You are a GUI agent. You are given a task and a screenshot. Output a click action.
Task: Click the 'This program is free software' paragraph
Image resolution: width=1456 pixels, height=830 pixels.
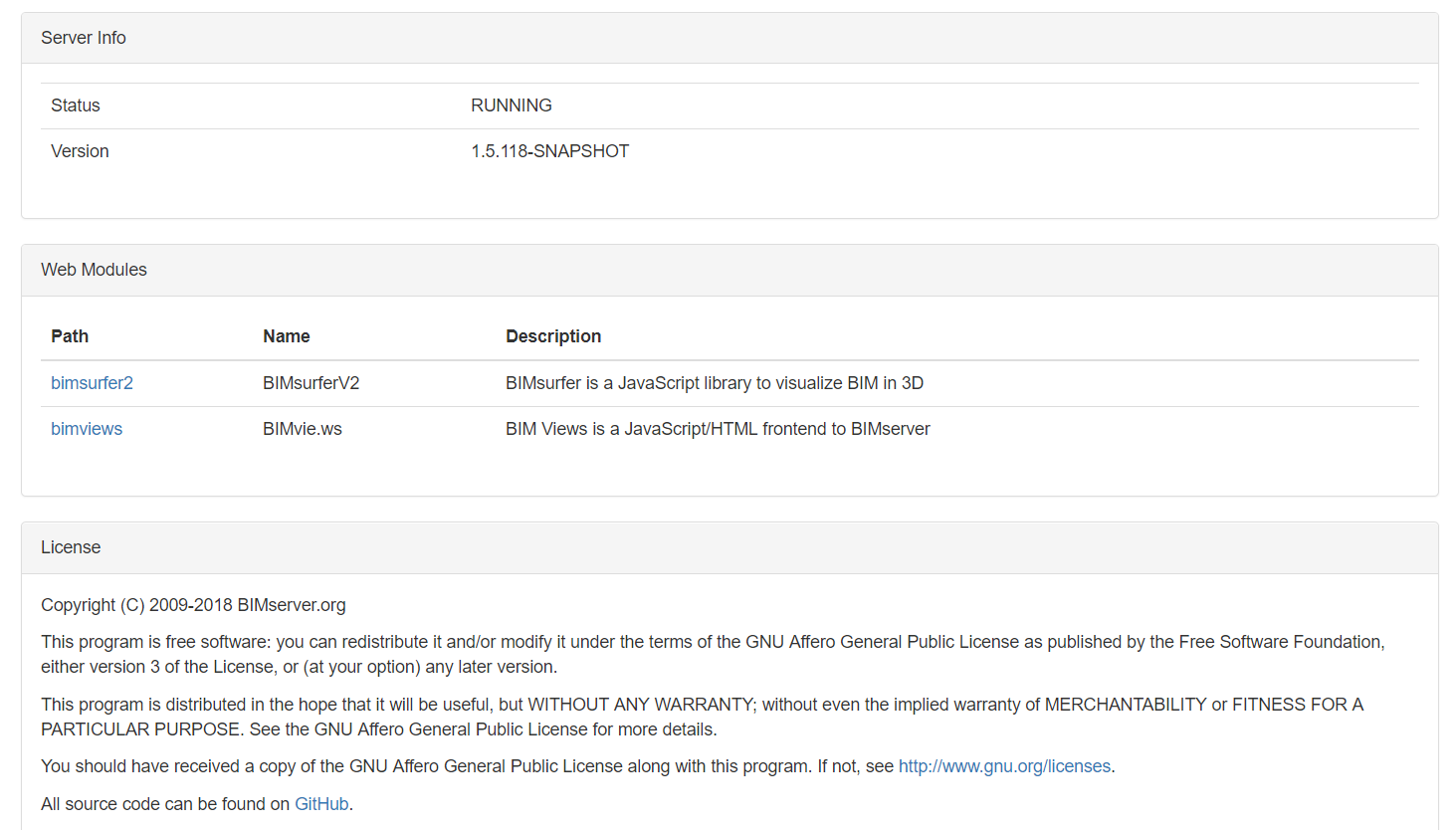pyautogui.click(x=713, y=654)
